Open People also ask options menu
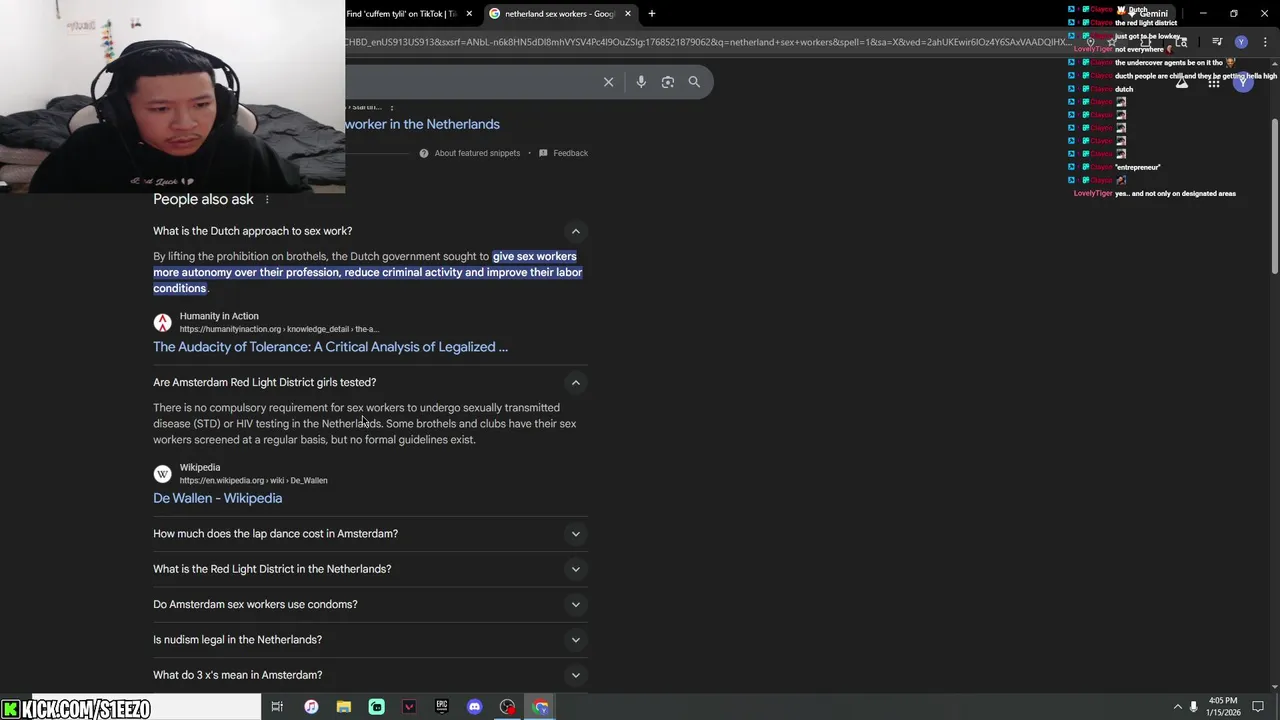The width and height of the screenshot is (1280, 720). tap(267, 200)
